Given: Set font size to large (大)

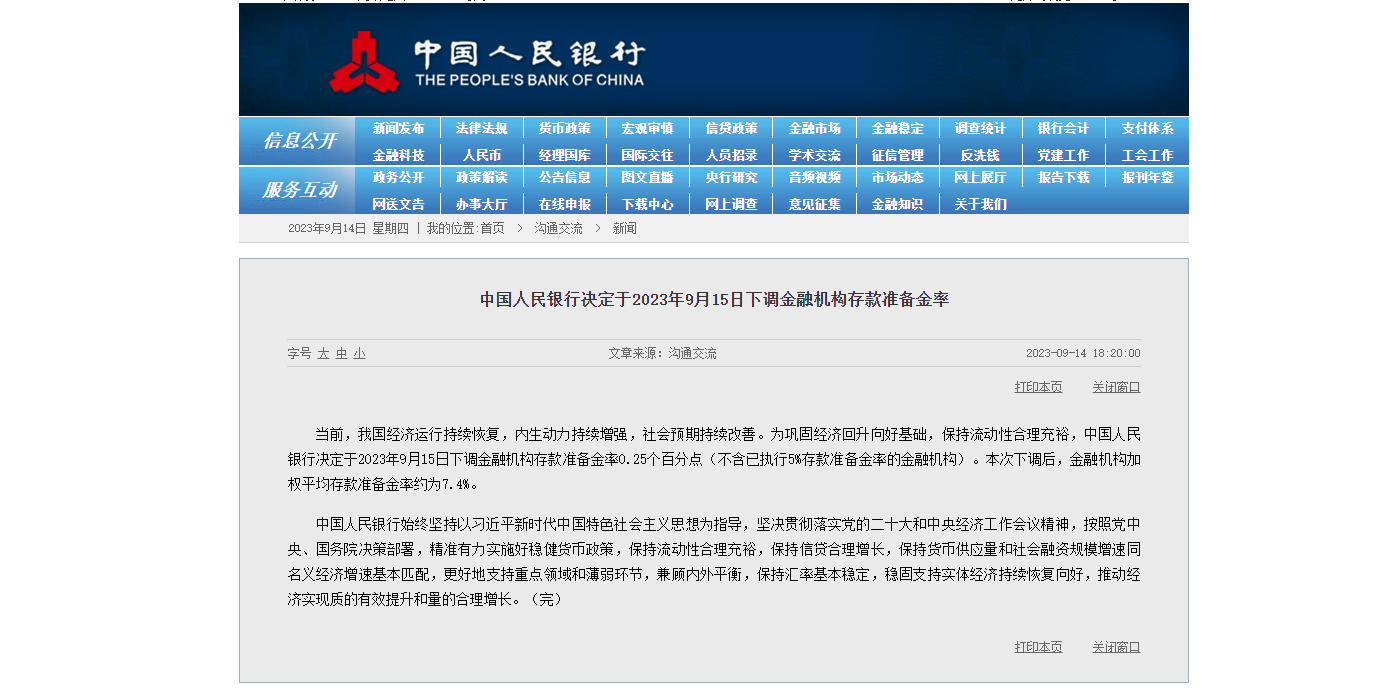Looking at the screenshot, I should tap(323, 354).
